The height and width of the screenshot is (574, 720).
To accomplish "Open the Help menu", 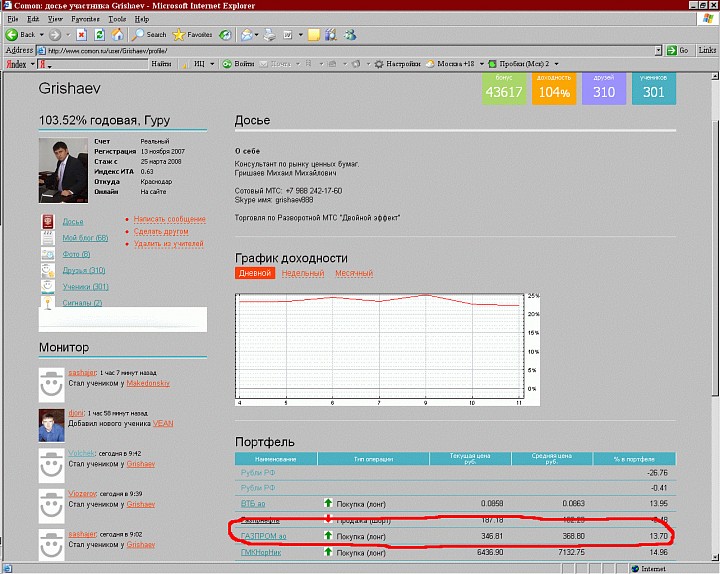I will click(142, 19).
